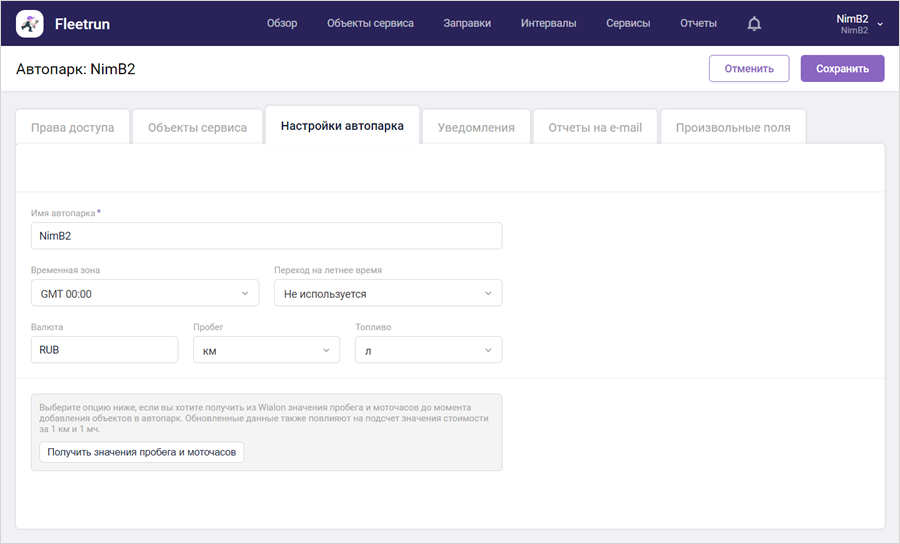Expand the Пробег units dropdown

point(266,351)
